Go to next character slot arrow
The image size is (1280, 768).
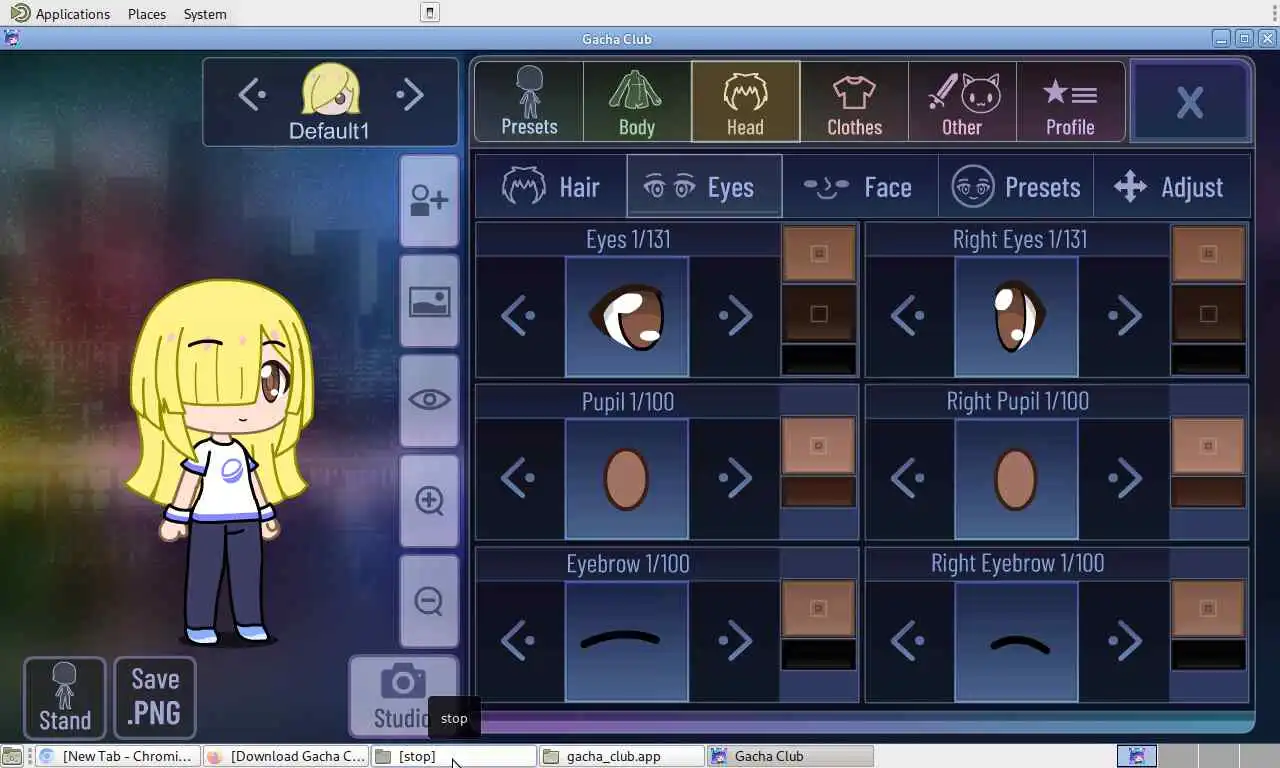click(409, 95)
